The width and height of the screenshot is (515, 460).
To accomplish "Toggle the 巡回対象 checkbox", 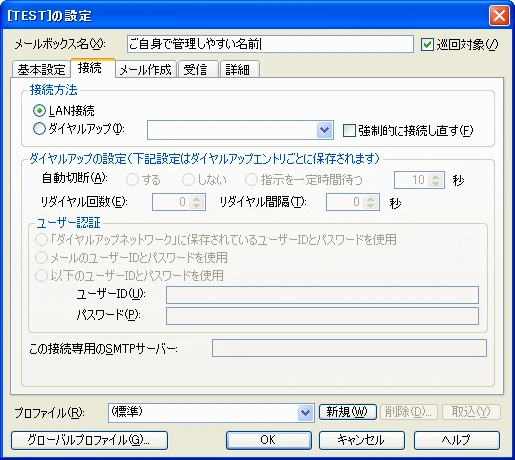I will coord(427,44).
